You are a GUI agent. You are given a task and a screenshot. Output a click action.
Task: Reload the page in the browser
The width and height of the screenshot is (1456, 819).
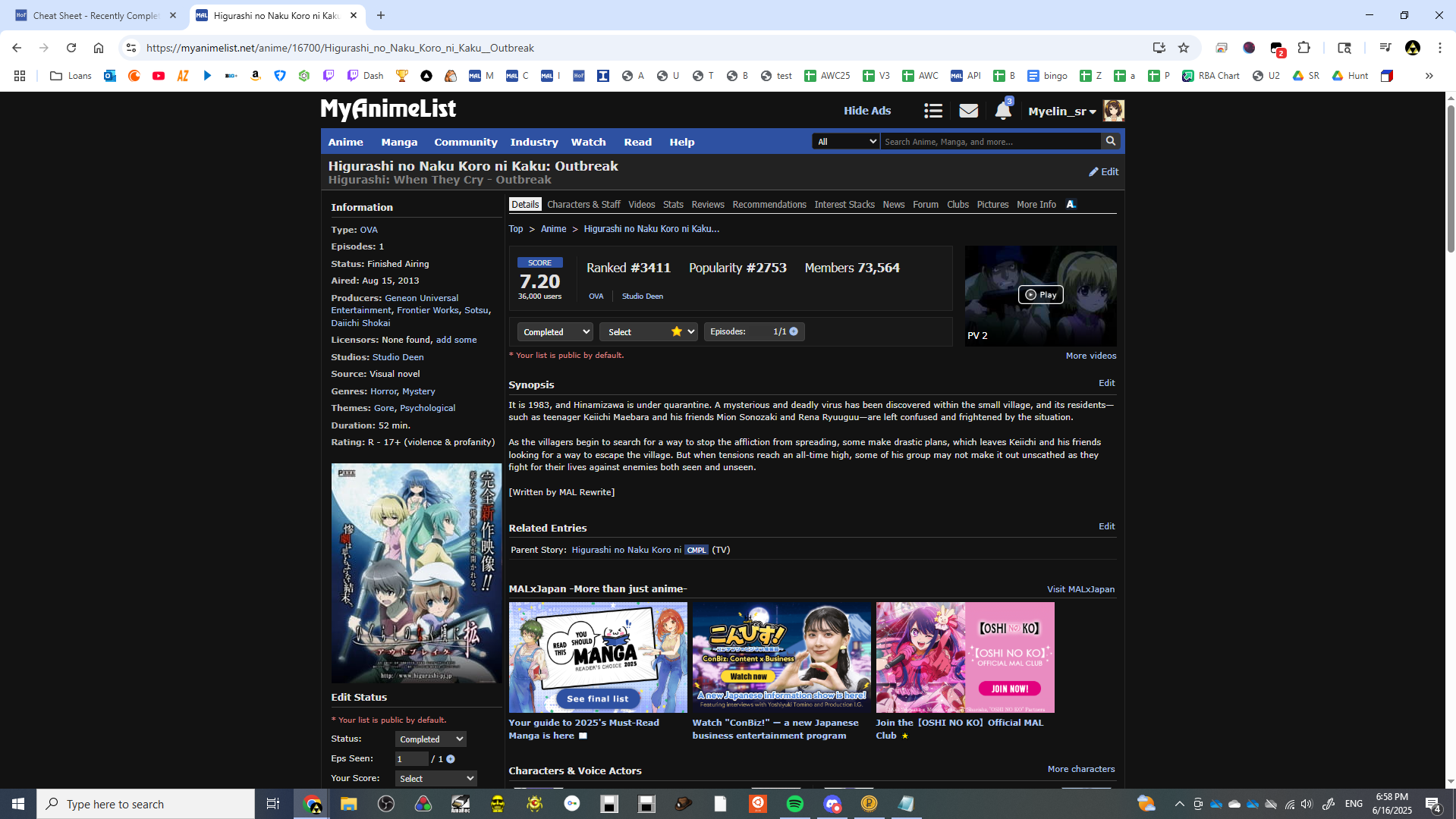(x=71, y=48)
